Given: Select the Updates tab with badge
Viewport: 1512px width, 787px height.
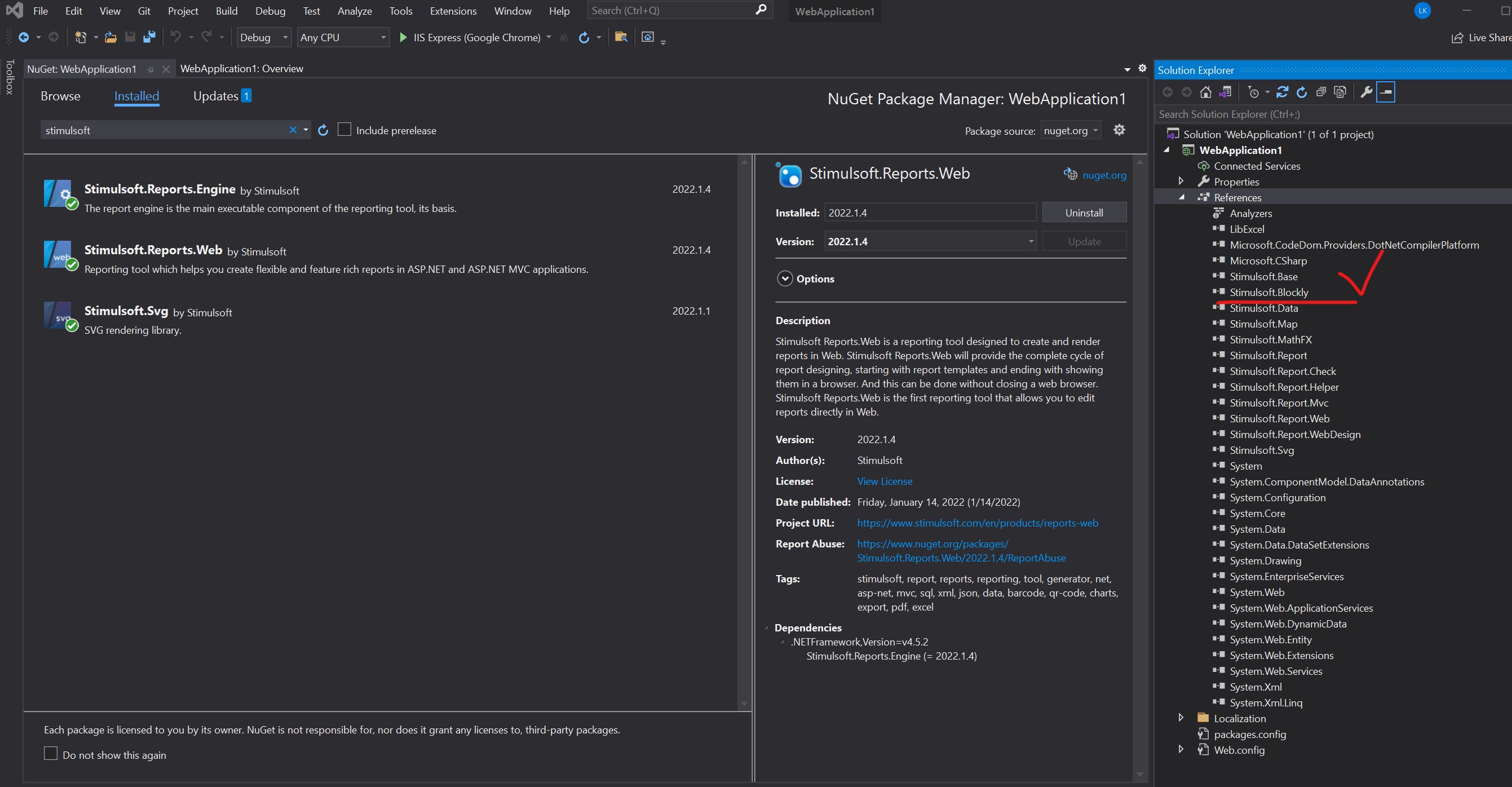Looking at the screenshot, I should [x=223, y=97].
